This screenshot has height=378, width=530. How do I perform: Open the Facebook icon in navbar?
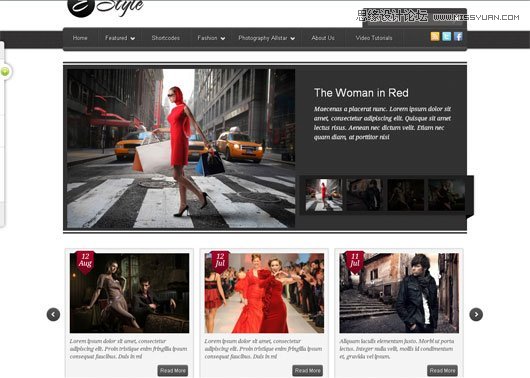coord(458,37)
